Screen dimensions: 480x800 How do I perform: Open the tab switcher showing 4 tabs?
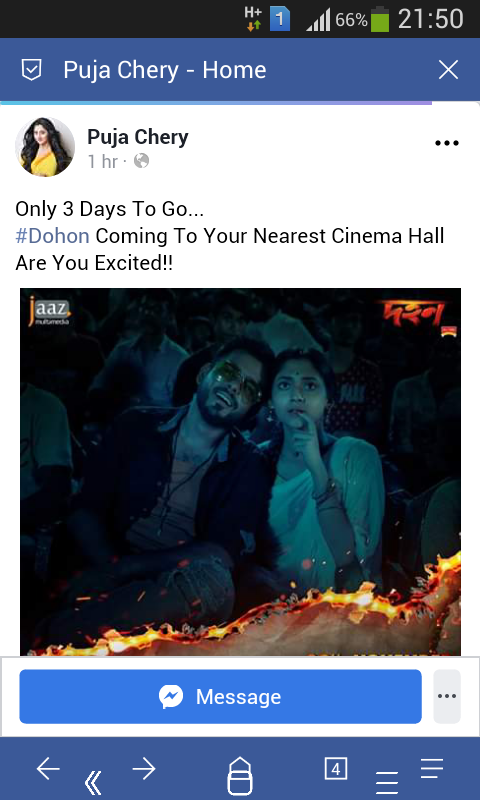pos(336,768)
